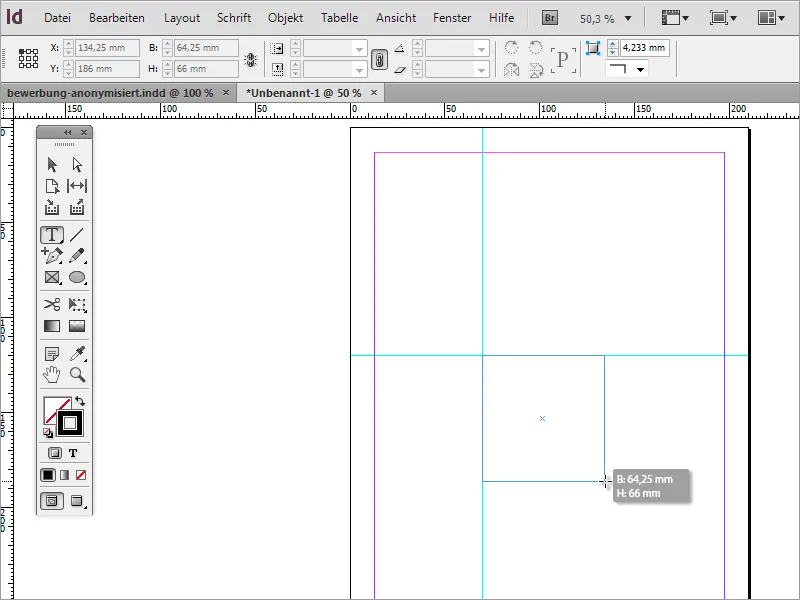Toggle the constrain width and height link
Screen dimensions: 800x600
coord(379,58)
